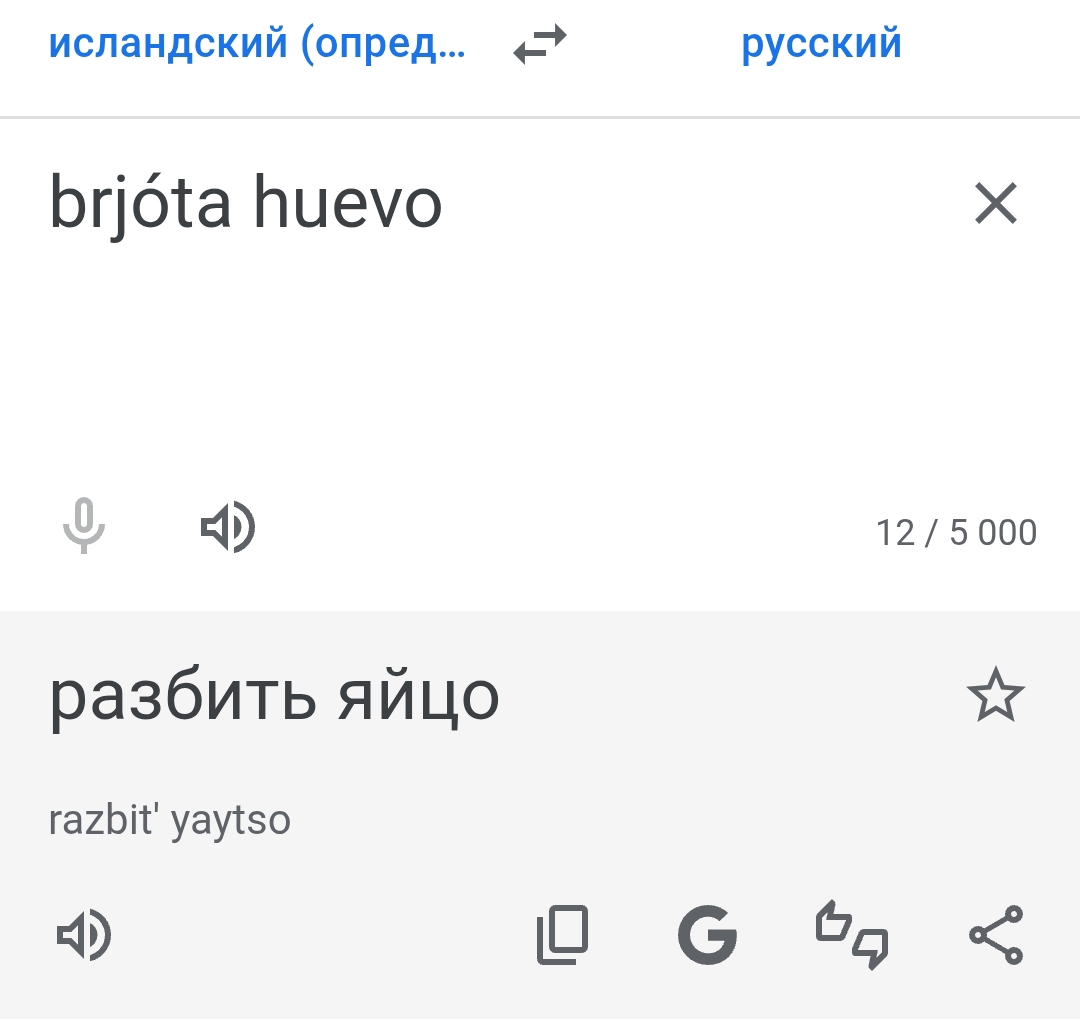The height and width of the screenshot is (1020, 1080).
Task: Open the target language selector (русский)
Action: [821, 45]
